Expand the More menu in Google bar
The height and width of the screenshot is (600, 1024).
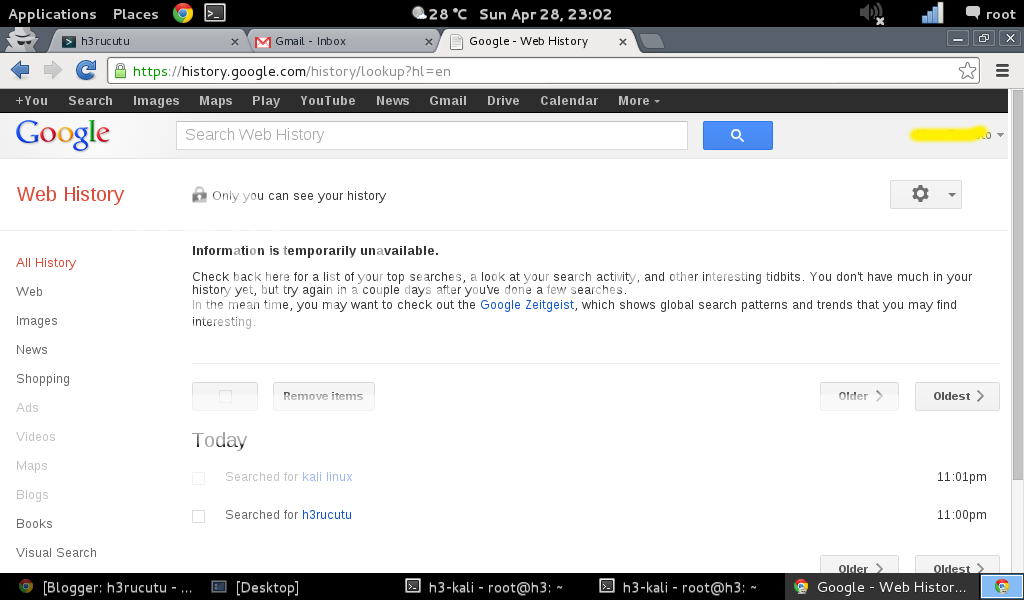639,101
